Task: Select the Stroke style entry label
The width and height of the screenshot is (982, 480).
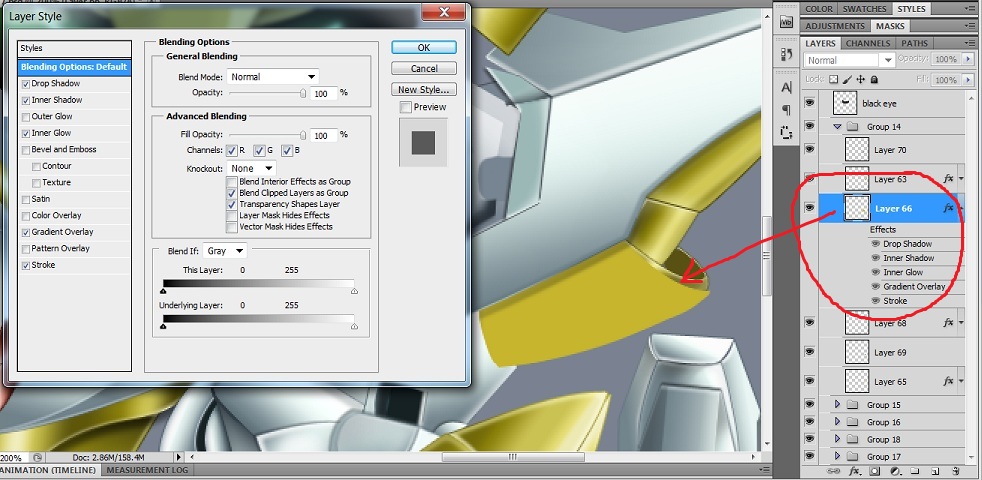Action: tap(43, 265)
